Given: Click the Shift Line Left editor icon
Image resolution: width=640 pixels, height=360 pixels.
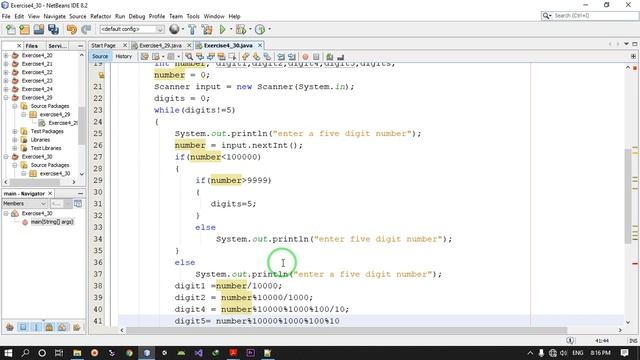Looking at the screenshot, I should [281, 57].
